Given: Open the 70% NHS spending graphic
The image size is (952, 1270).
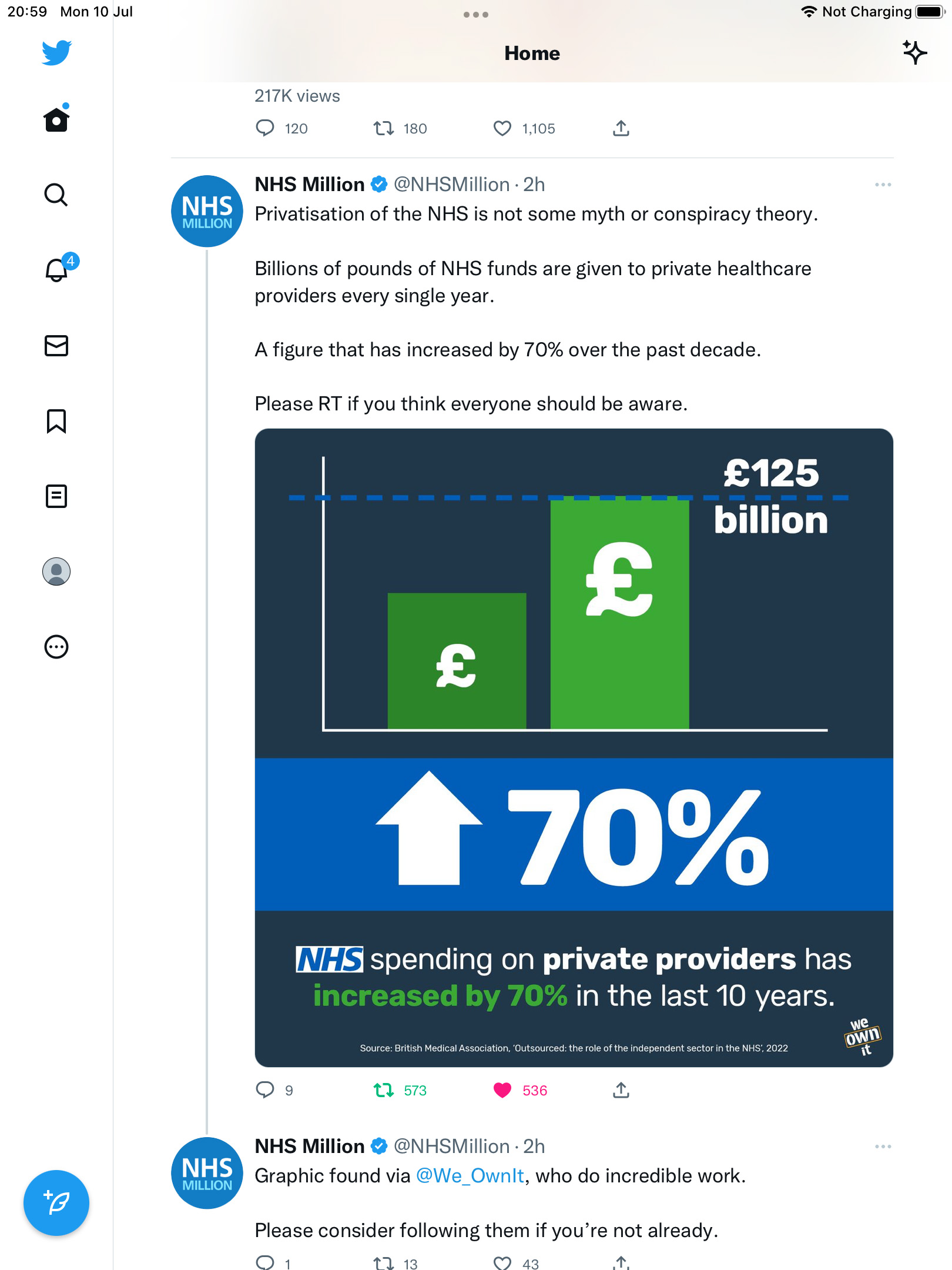Looking at the screenshot, I should [x=574, y=748].
